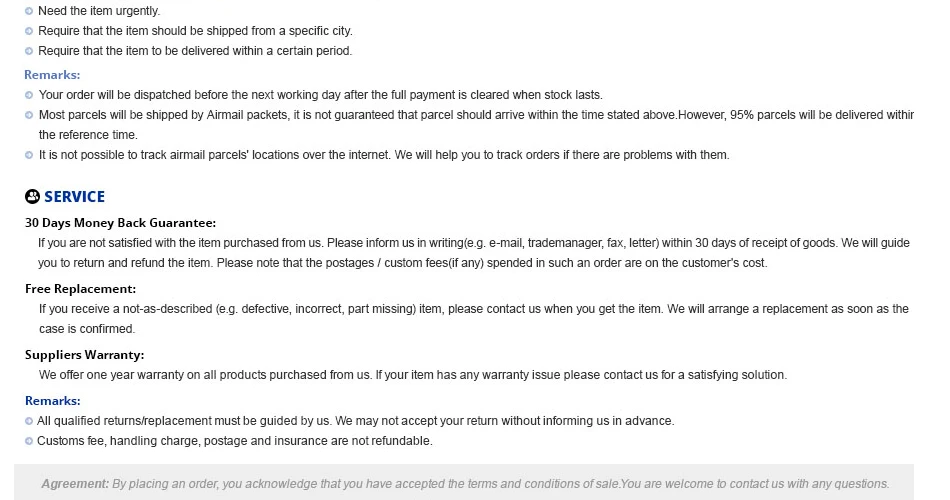The width and height of the screenshot is (950, 500).
Task: Click the gray Agreement notice banner
Action: click(x=464, y=482)
